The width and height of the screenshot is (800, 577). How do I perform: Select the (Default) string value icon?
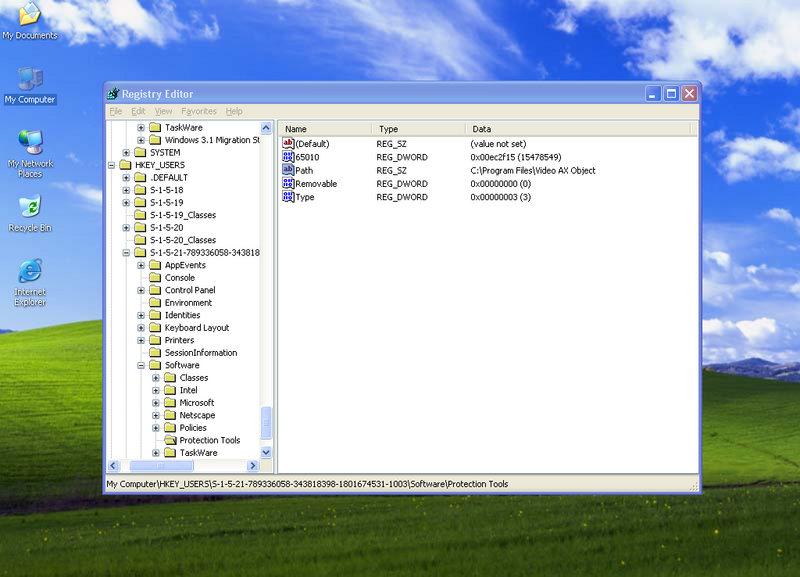click(x=288, y=143)
